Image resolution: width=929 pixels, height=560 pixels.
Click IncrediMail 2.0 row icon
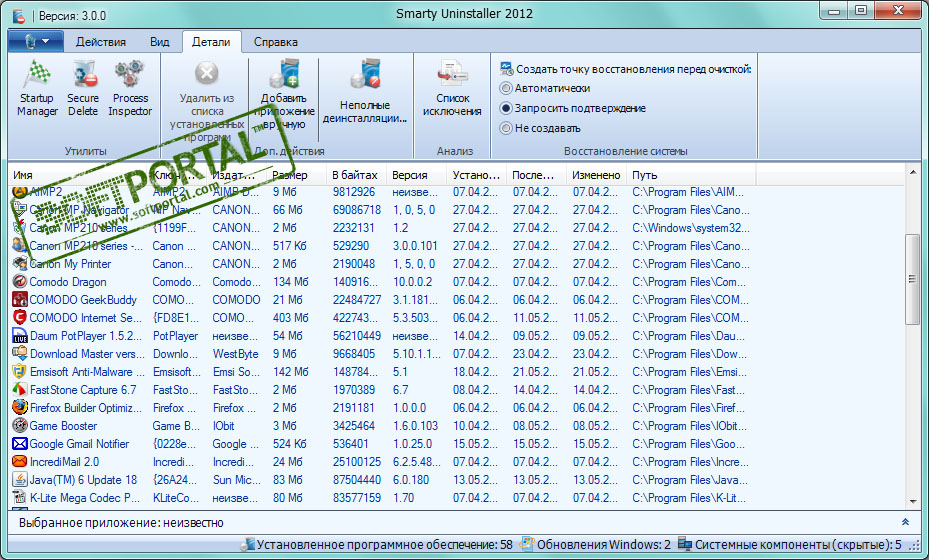(20, 461)
